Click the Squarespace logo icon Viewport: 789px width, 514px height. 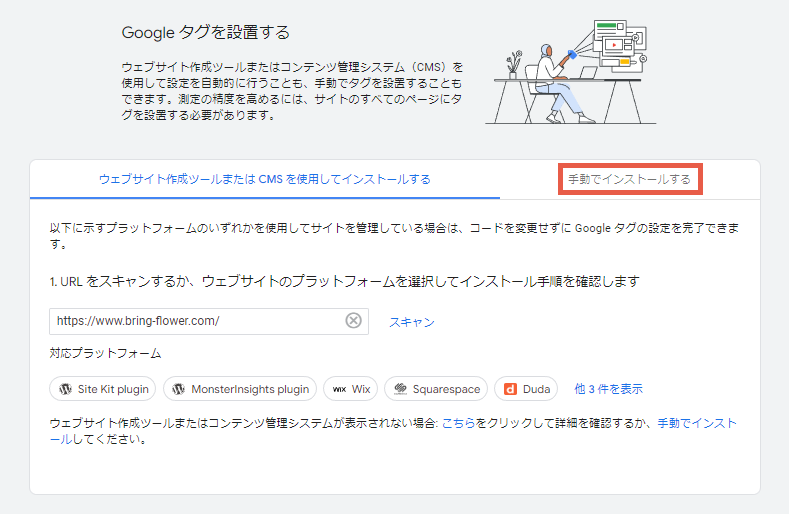click(401, 389)
